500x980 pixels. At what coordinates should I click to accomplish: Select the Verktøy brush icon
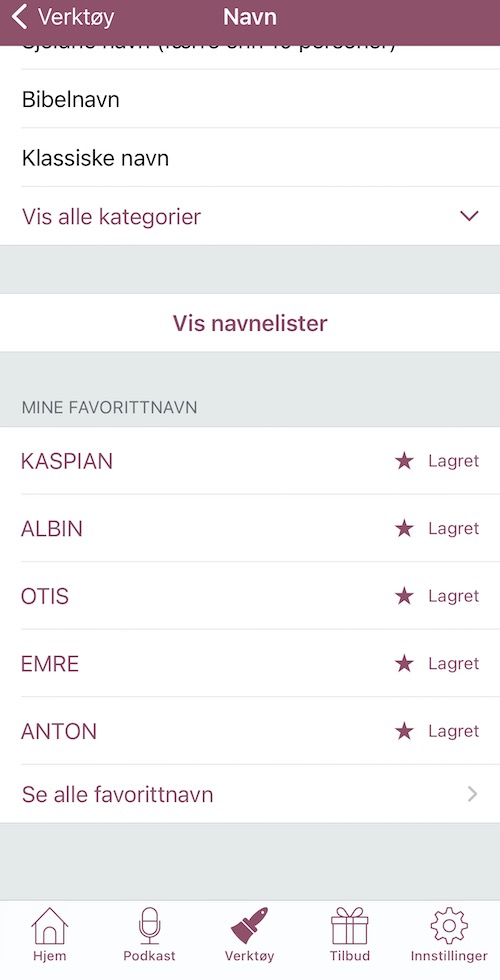coord(249,926)
